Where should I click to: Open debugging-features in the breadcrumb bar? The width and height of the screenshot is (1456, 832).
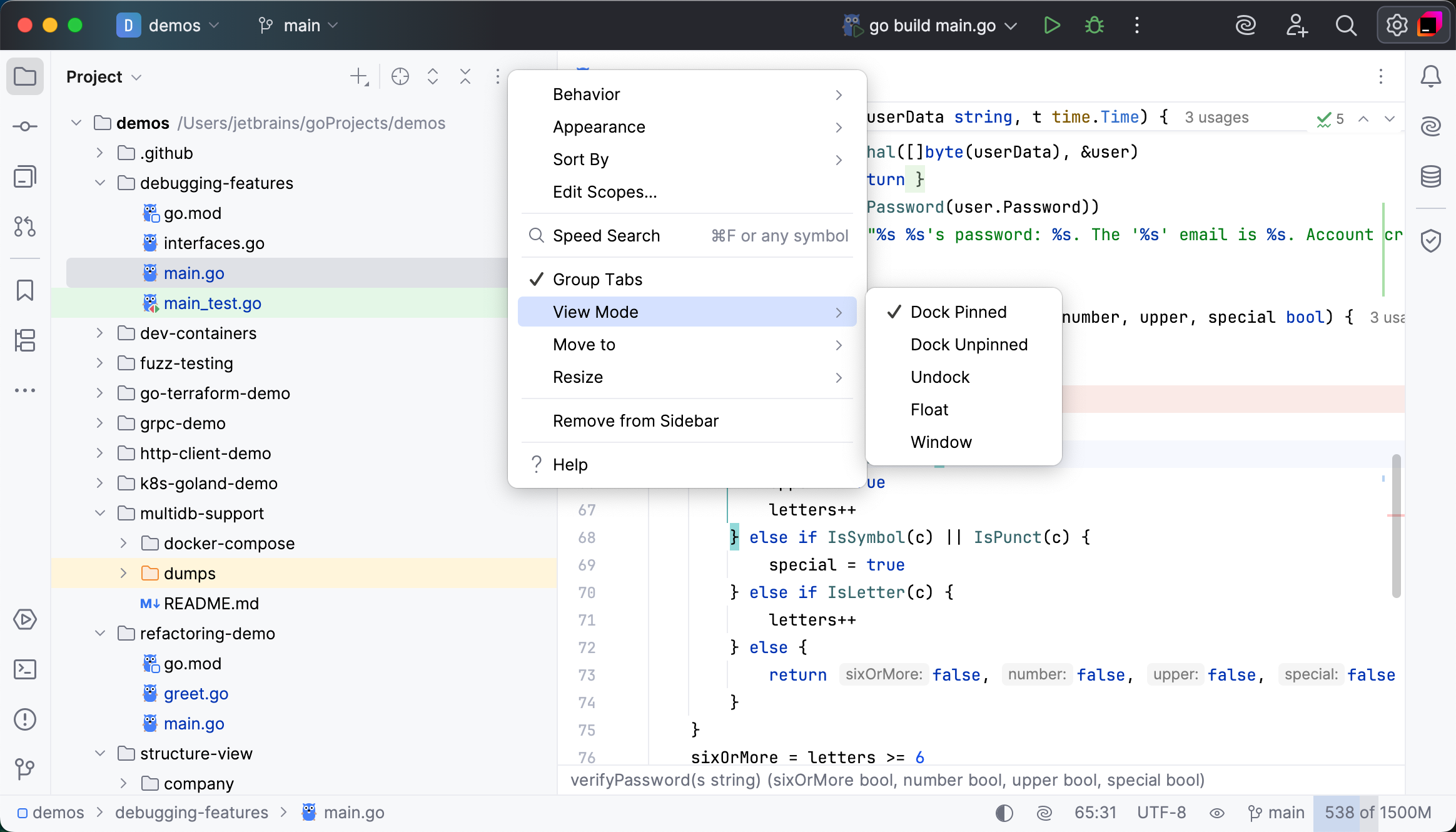tap(191, 812)
